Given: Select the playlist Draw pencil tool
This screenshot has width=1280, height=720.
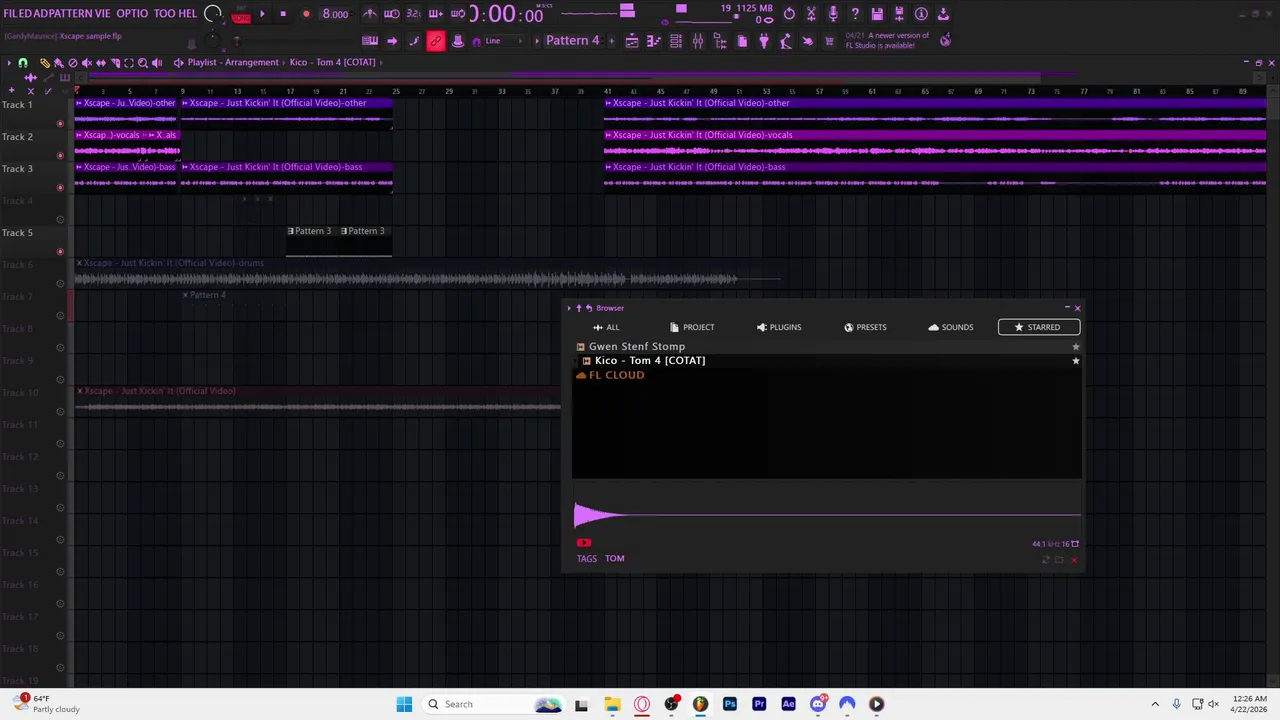Looking at the screenshot, I should click(44, 63).
